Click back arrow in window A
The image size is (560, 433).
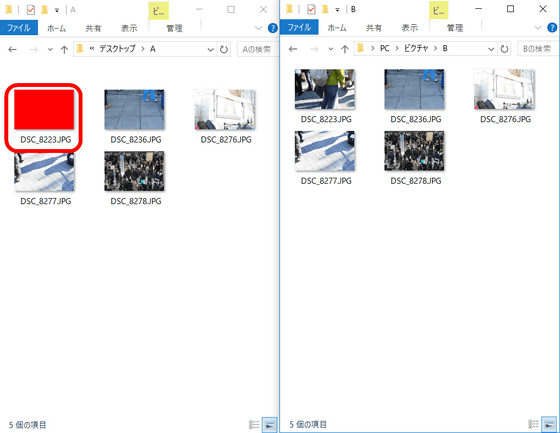point(12,50)
